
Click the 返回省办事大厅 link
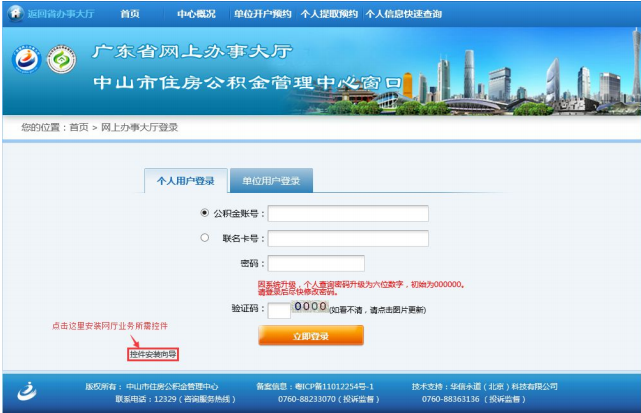(61, 14)
